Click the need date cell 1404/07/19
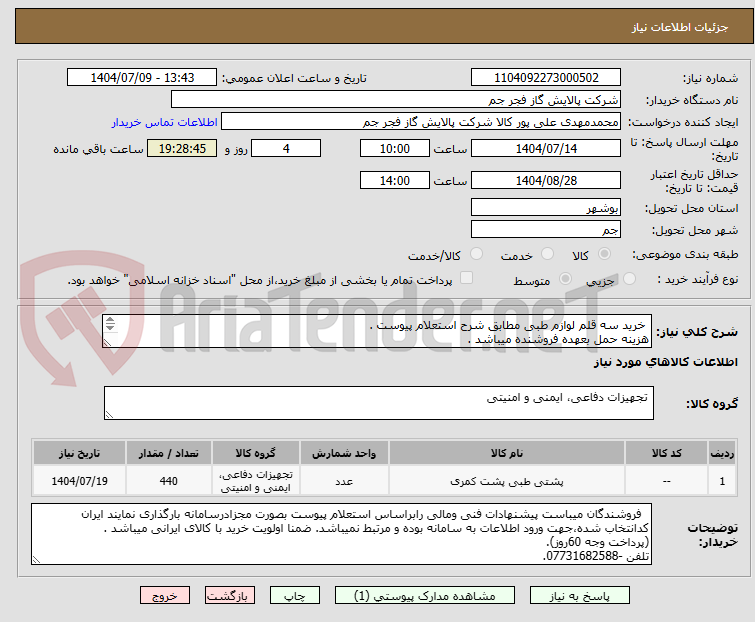Viewport: 755px width, 622px height. 79,481
